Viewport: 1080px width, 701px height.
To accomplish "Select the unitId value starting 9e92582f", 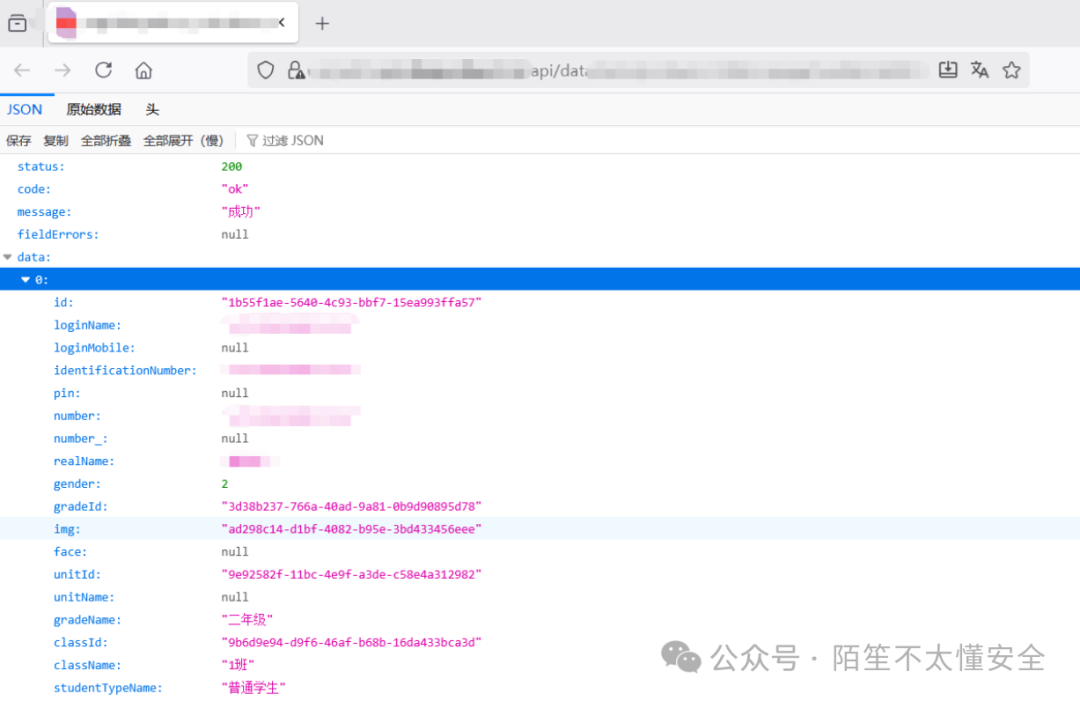I will [351, 574].
